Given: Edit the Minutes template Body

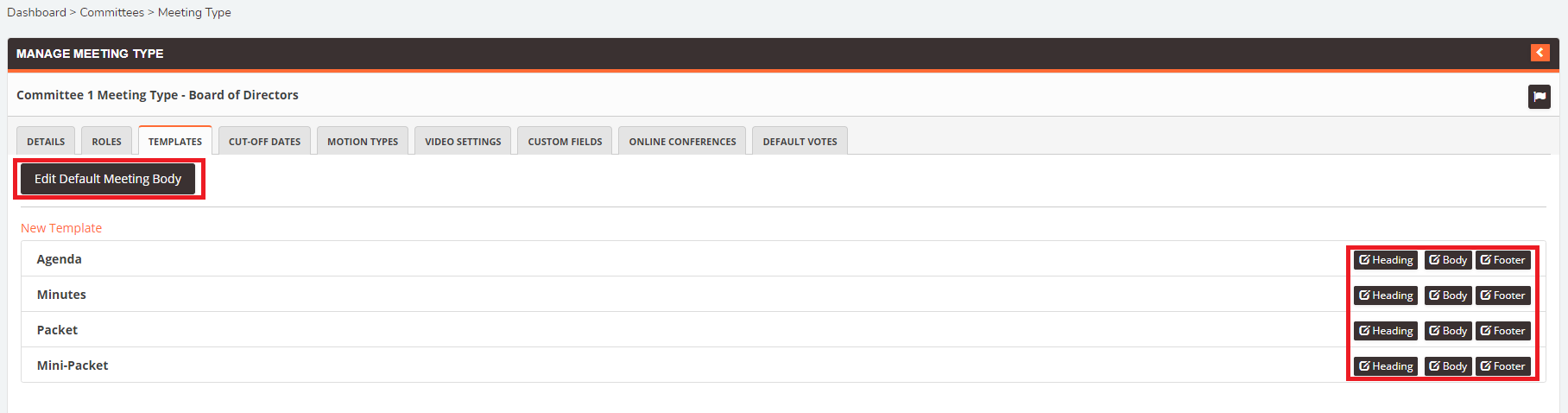Looking at the screenshot, I should (x=1447, y=295).
